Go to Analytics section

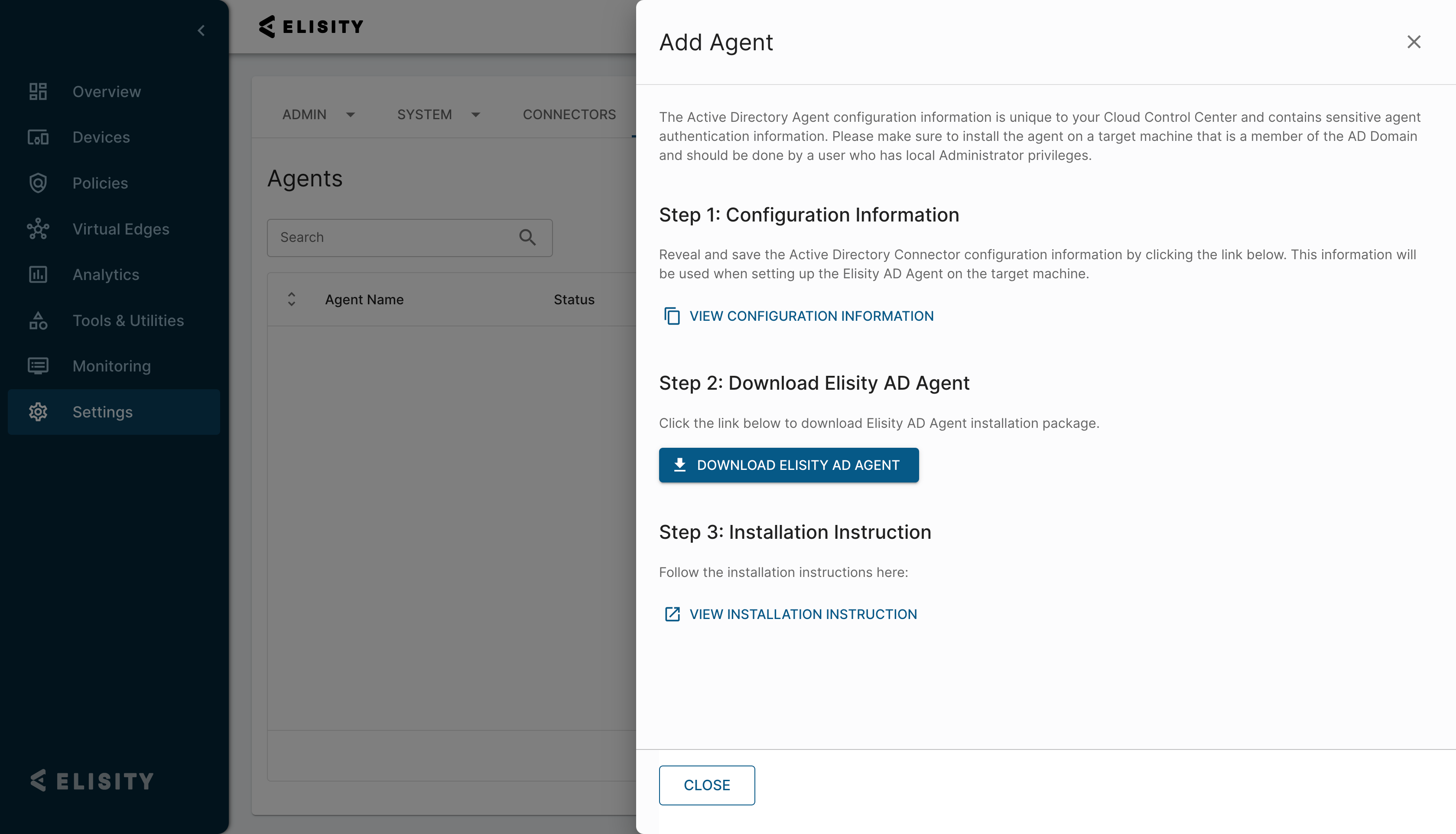tap(114, 275)
